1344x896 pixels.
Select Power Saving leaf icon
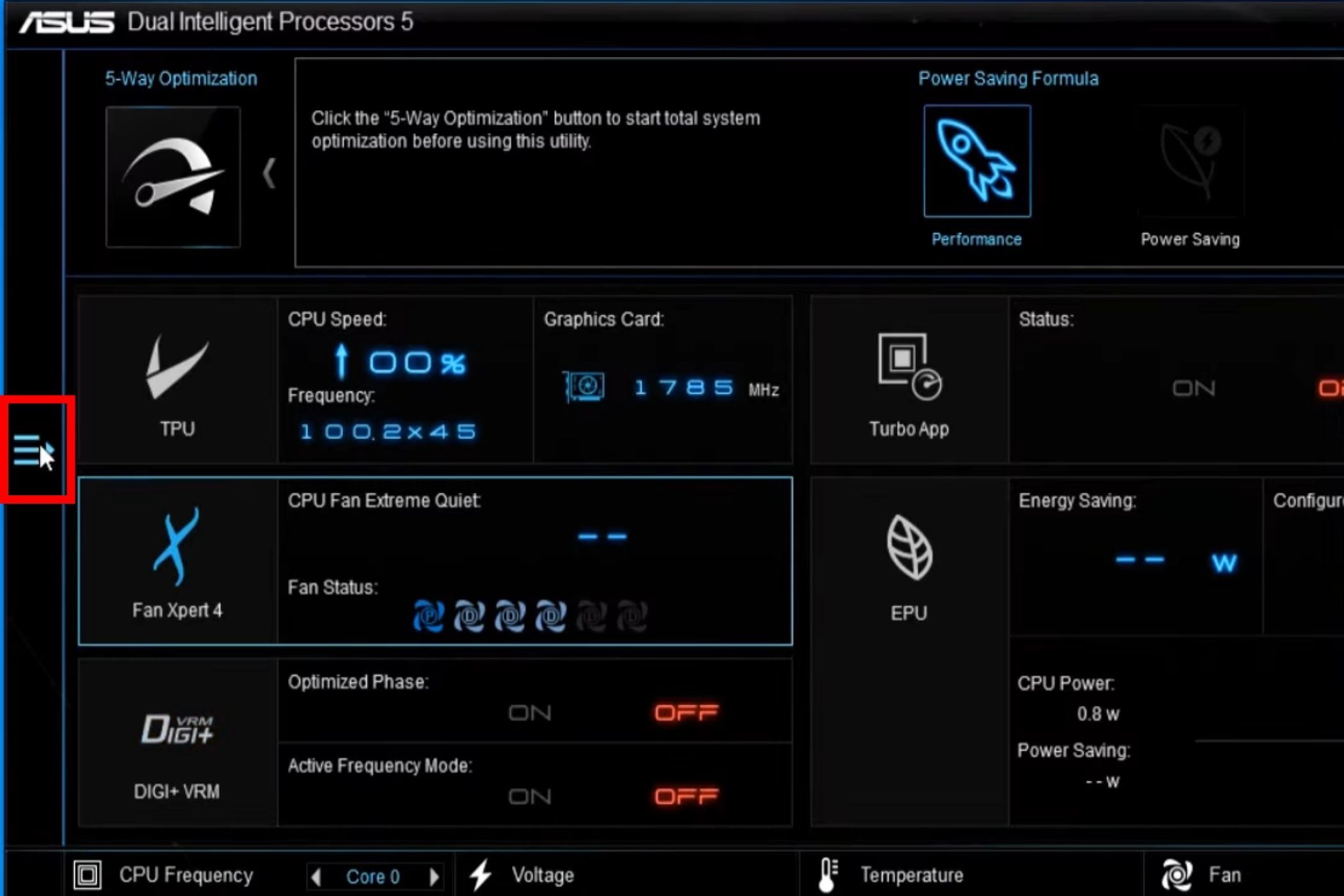pyautogui.click(x=1191, y=161)
